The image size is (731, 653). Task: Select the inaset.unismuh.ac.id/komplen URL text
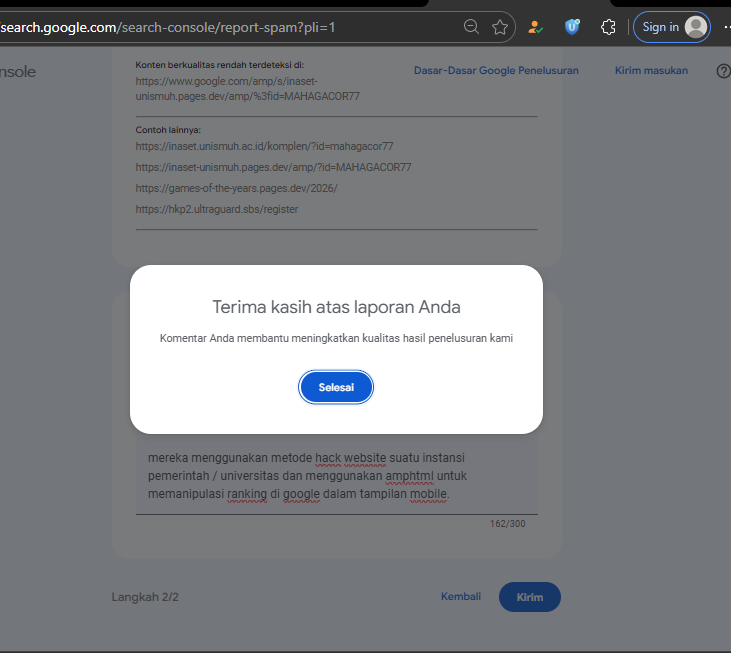(x=264, y=146)
